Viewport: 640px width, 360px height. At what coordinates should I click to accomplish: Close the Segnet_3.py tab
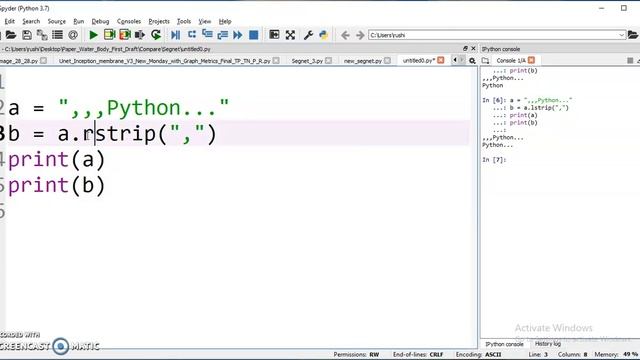[329, 60]
